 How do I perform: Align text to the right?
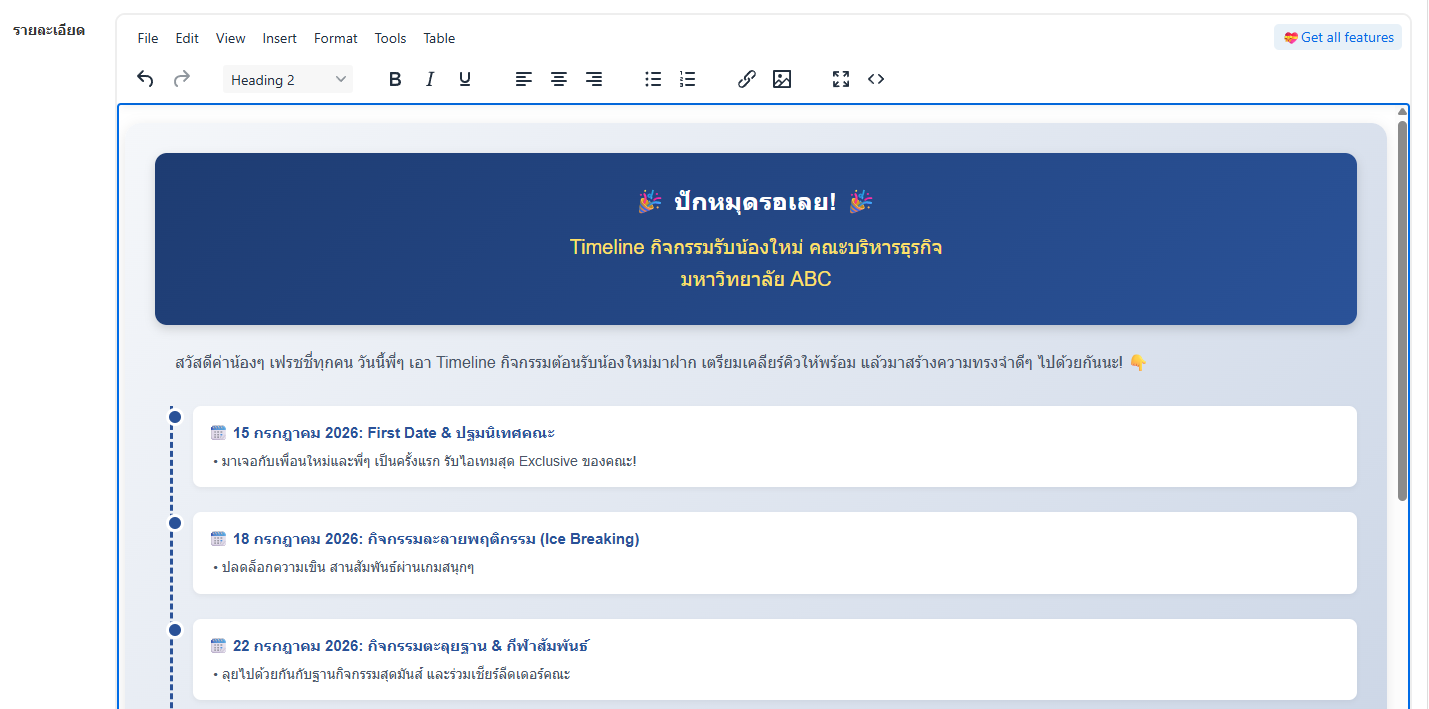(594, 79)
